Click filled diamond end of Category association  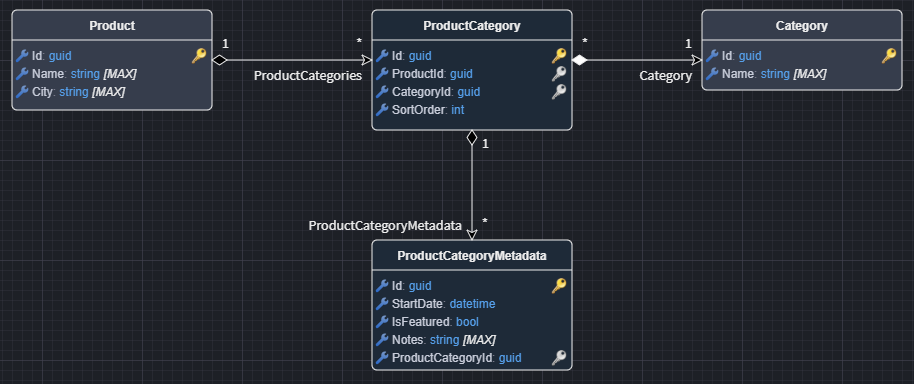click(x=579, y=59)
